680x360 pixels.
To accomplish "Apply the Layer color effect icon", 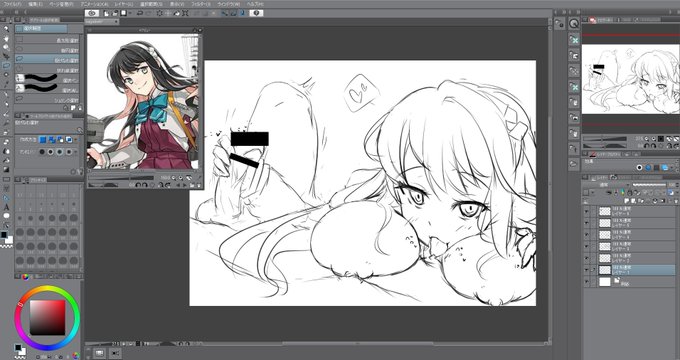I will pos(664,167).
